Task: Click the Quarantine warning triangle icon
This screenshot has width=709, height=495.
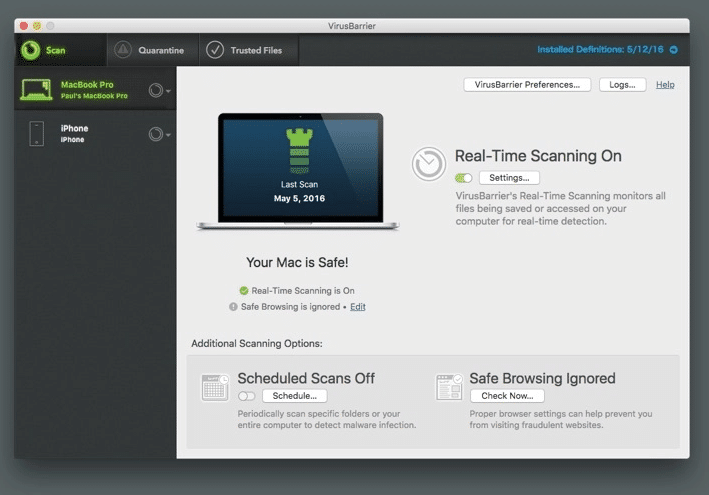Action: point(123,50)
